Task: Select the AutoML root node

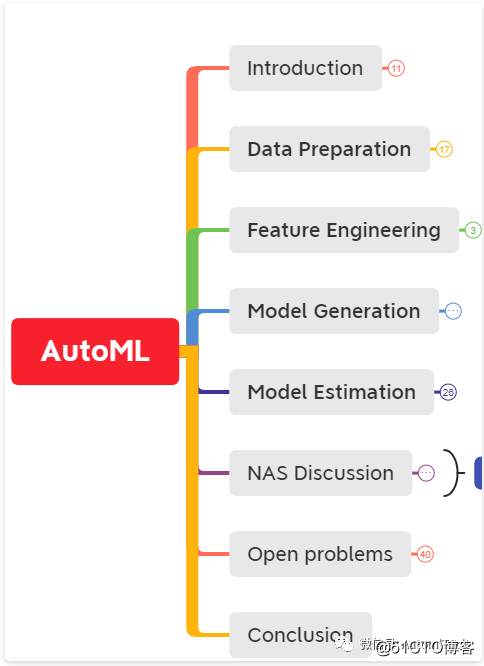Action: [95, 352]
